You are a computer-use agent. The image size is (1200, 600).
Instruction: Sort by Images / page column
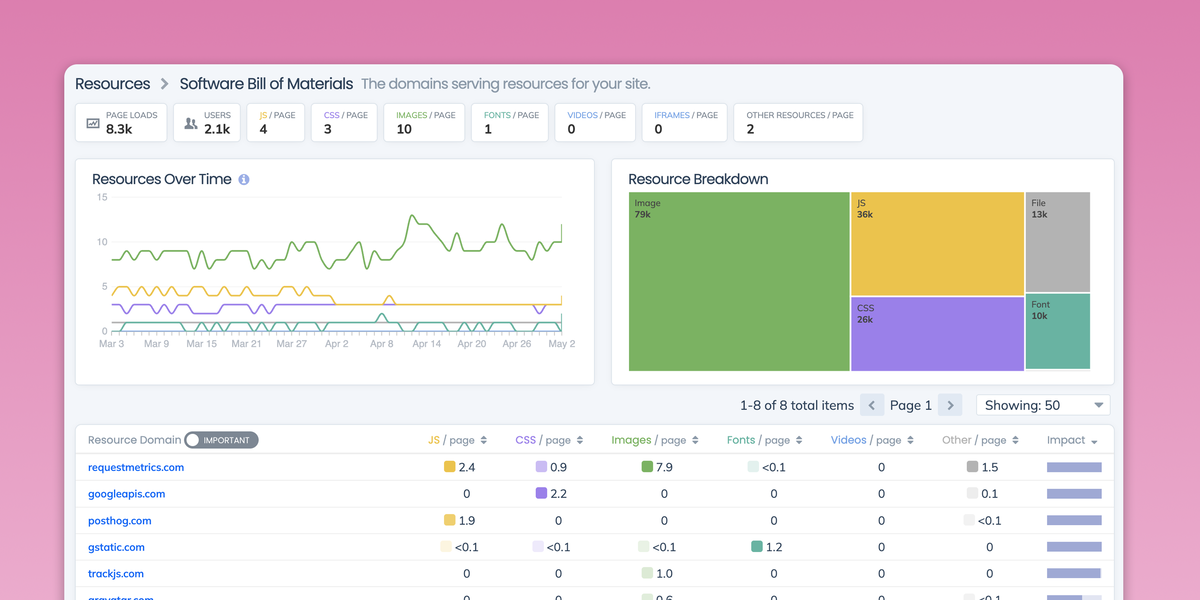pyautogui.click(x=655, y=440)
